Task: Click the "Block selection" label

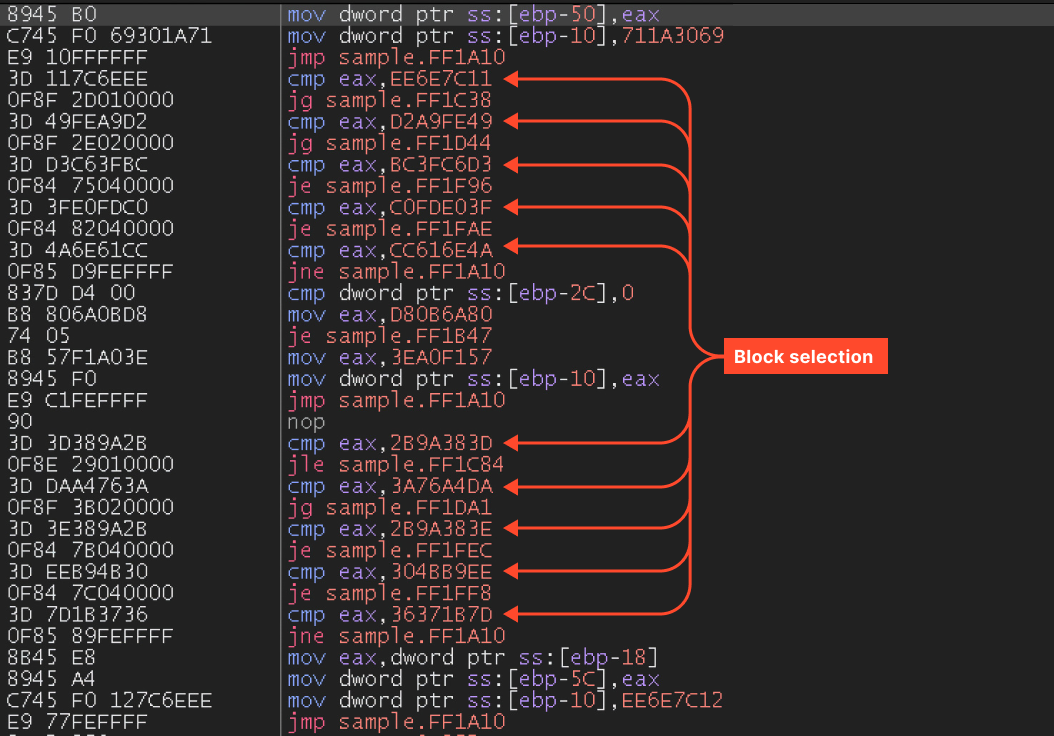Action: 804,355
